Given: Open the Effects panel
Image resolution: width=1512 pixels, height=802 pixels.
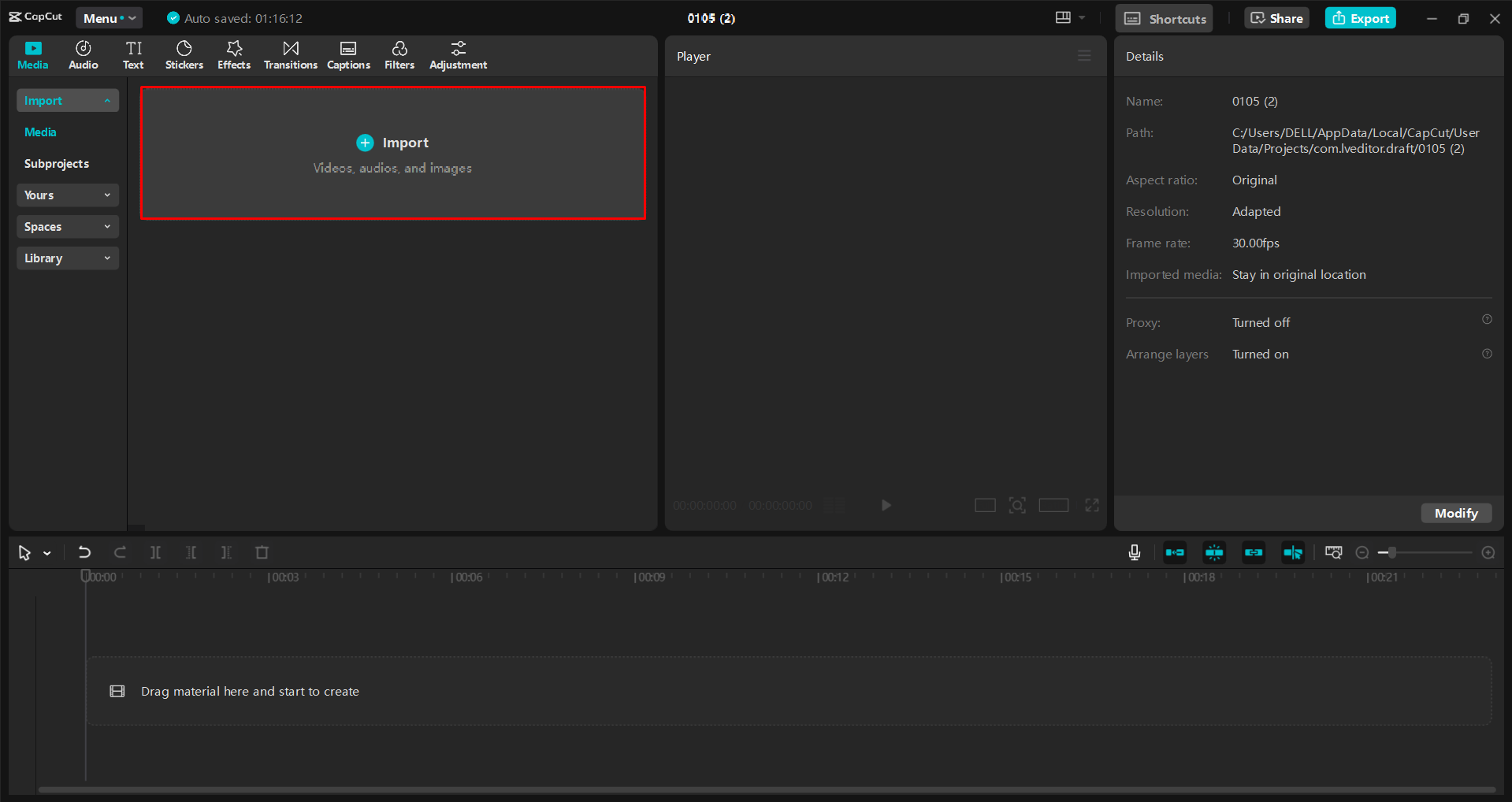Looking at the screenshot, I should (233, 55).
